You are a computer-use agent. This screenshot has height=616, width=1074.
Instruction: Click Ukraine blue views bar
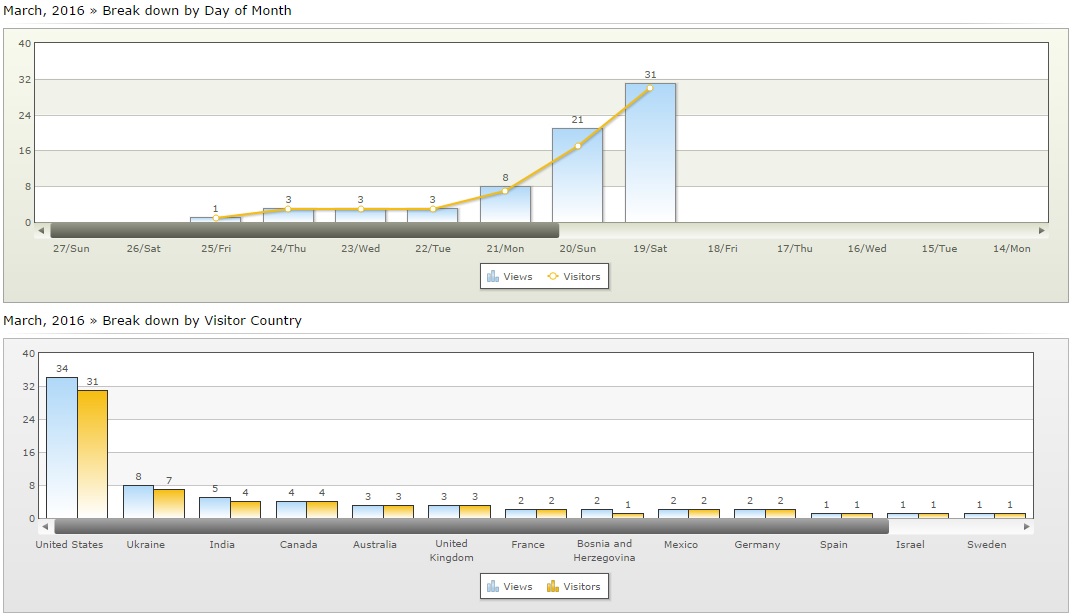click(x=138, y=502)
